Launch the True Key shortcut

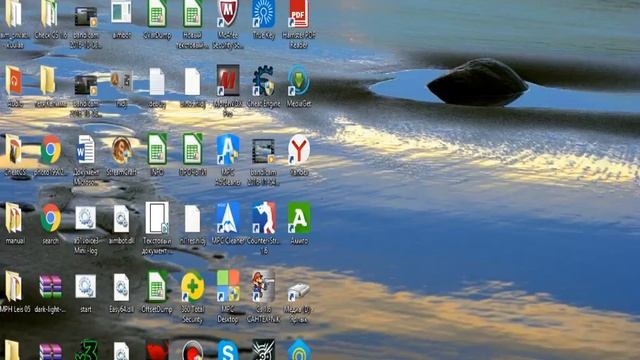pyautogui.click(x=263, y=13)
